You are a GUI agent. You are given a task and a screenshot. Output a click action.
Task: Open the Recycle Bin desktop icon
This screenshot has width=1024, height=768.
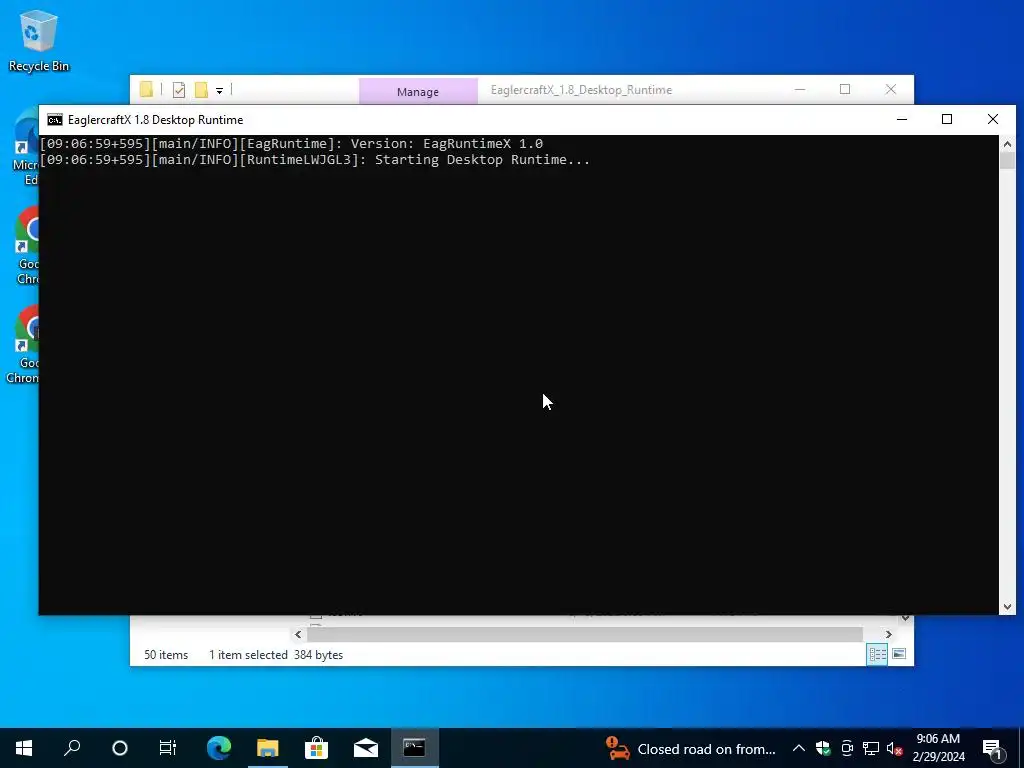[39, 40]
